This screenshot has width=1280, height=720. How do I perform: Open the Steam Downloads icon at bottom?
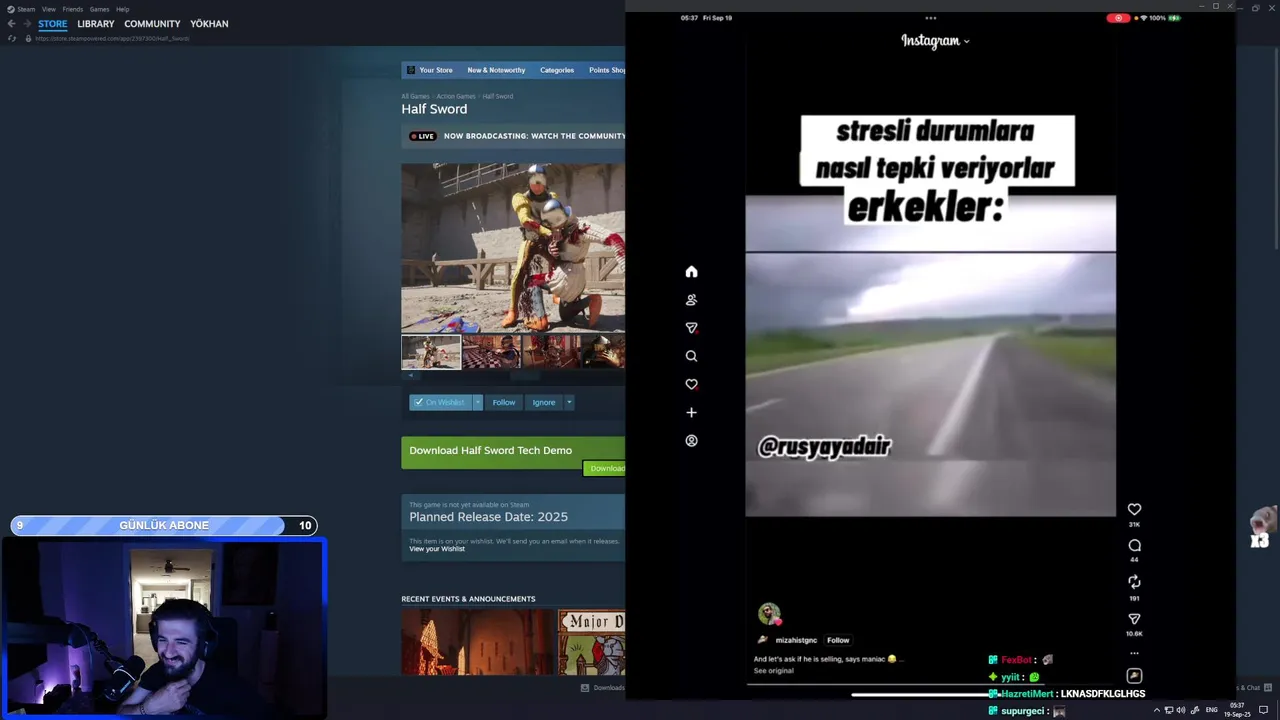click(585, 688)
